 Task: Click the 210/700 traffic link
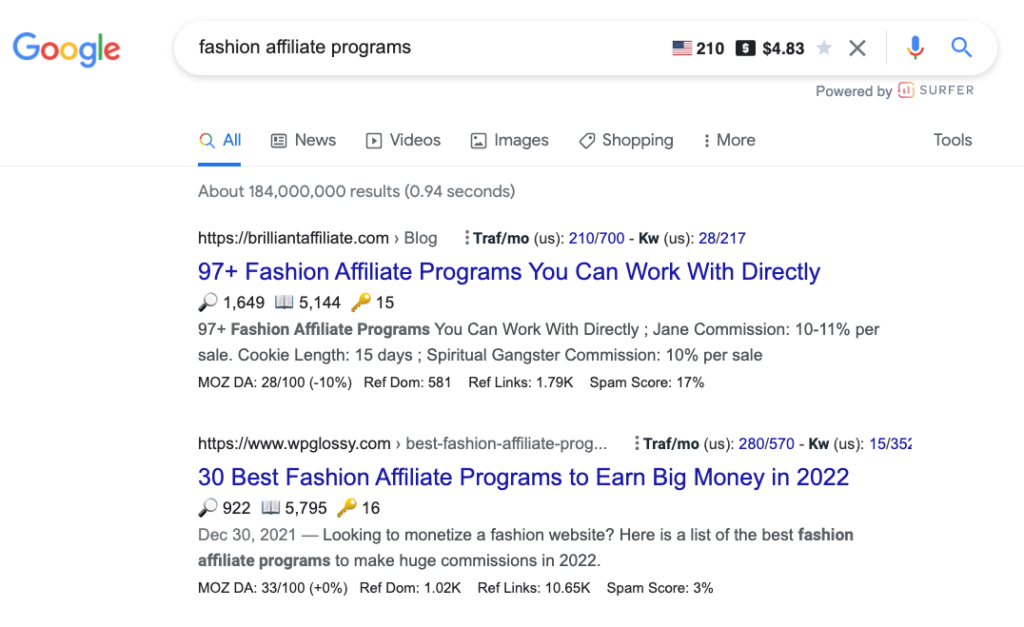[596, 238]
